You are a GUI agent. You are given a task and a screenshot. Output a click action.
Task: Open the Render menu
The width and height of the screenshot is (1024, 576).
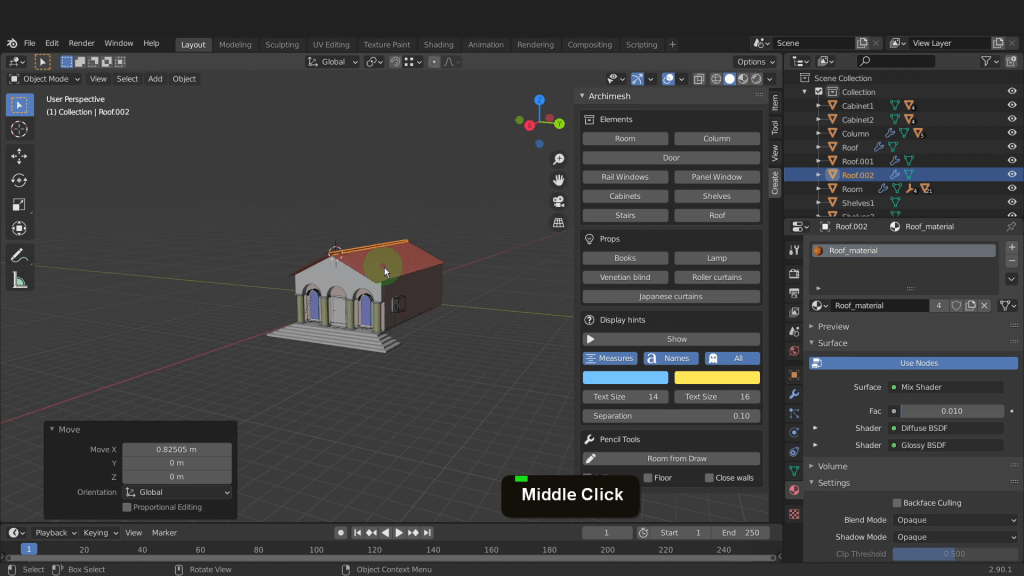[82, 44]
